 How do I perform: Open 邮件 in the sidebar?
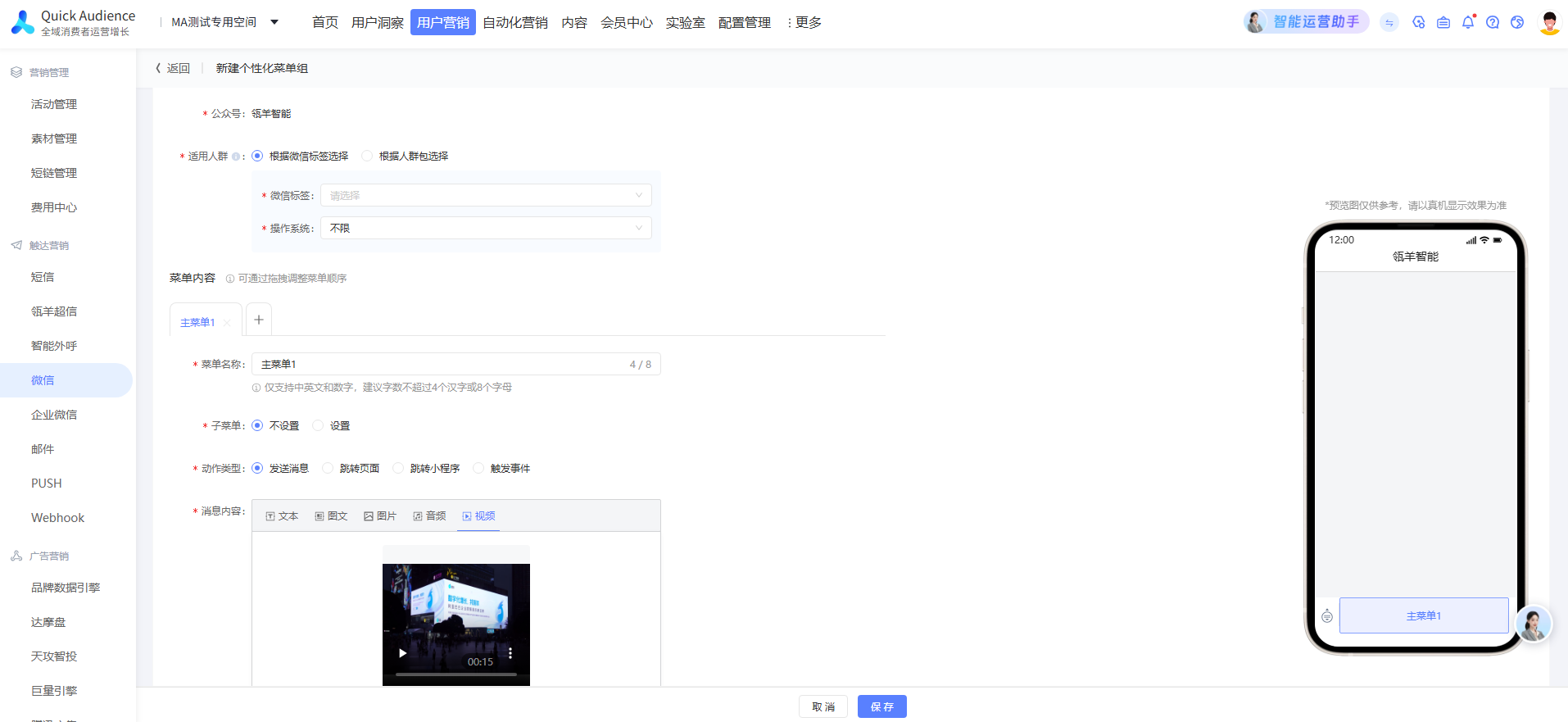click(43, 449)
